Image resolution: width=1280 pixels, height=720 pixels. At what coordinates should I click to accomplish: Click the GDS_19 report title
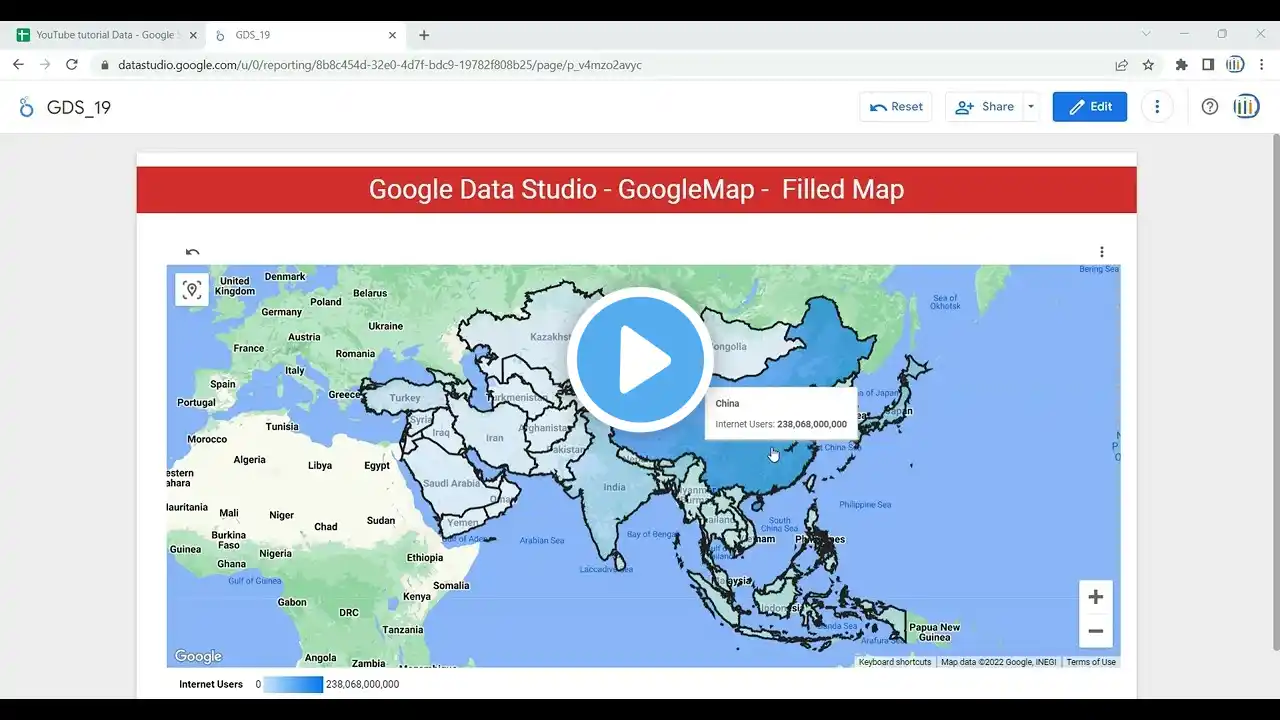[79, 108]
